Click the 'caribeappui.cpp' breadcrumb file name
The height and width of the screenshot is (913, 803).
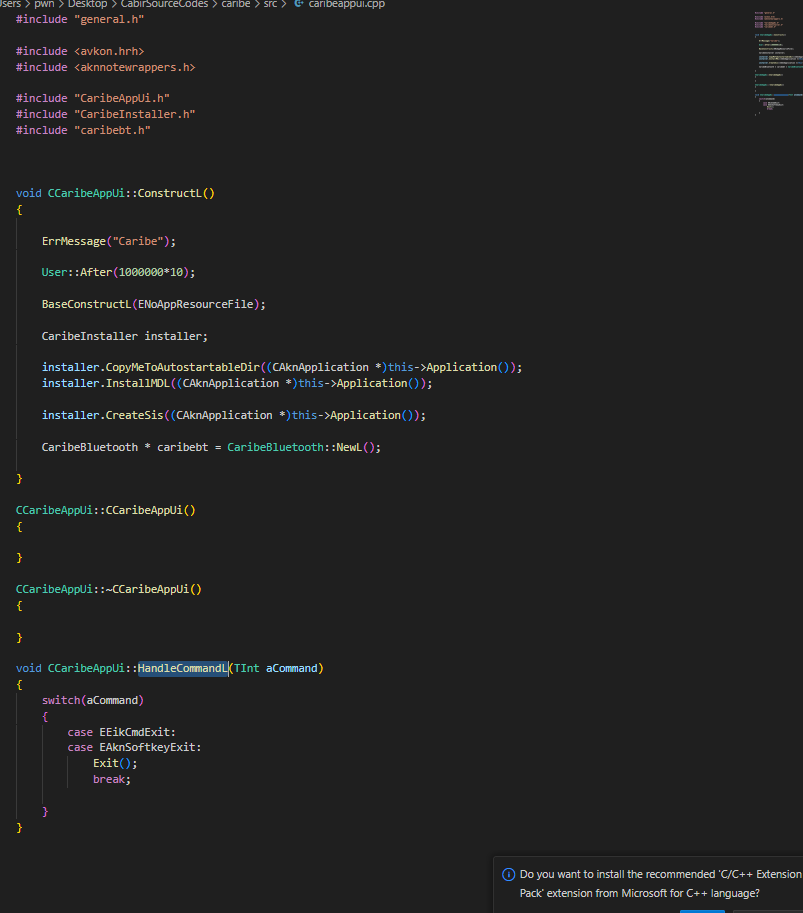(346, 3)
